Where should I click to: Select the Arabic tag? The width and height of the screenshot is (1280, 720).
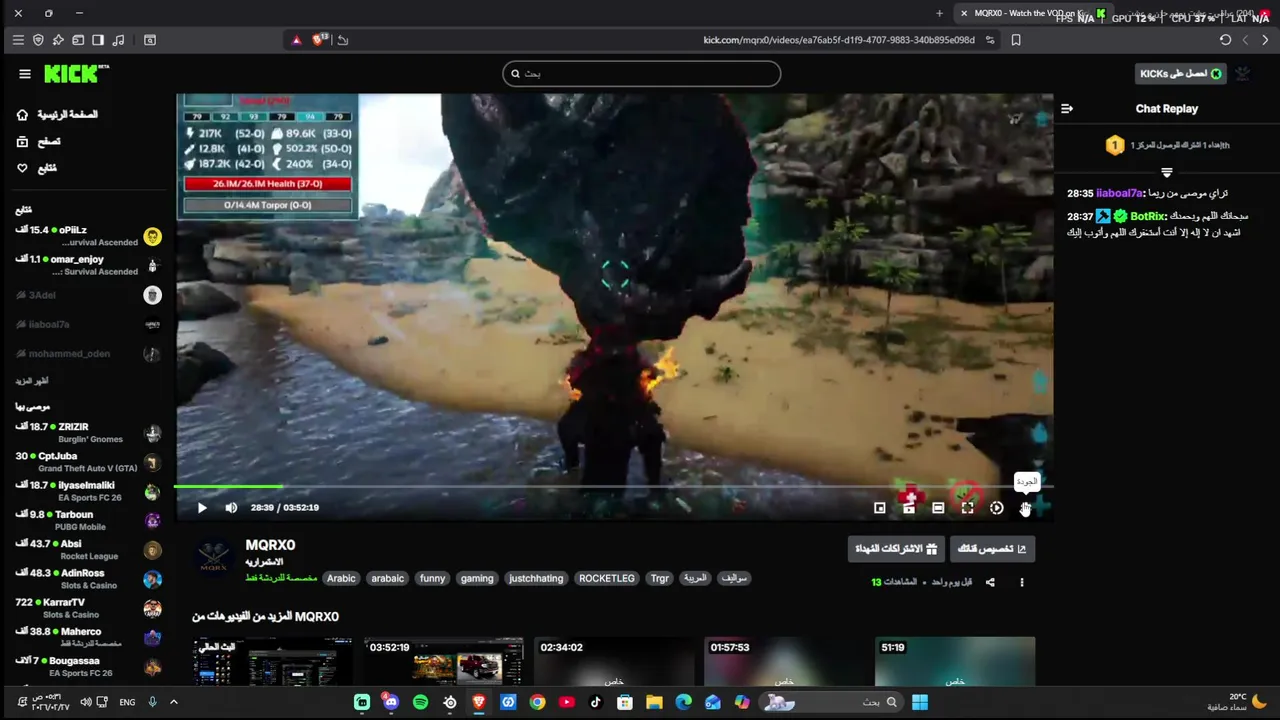tap(341, 578)
